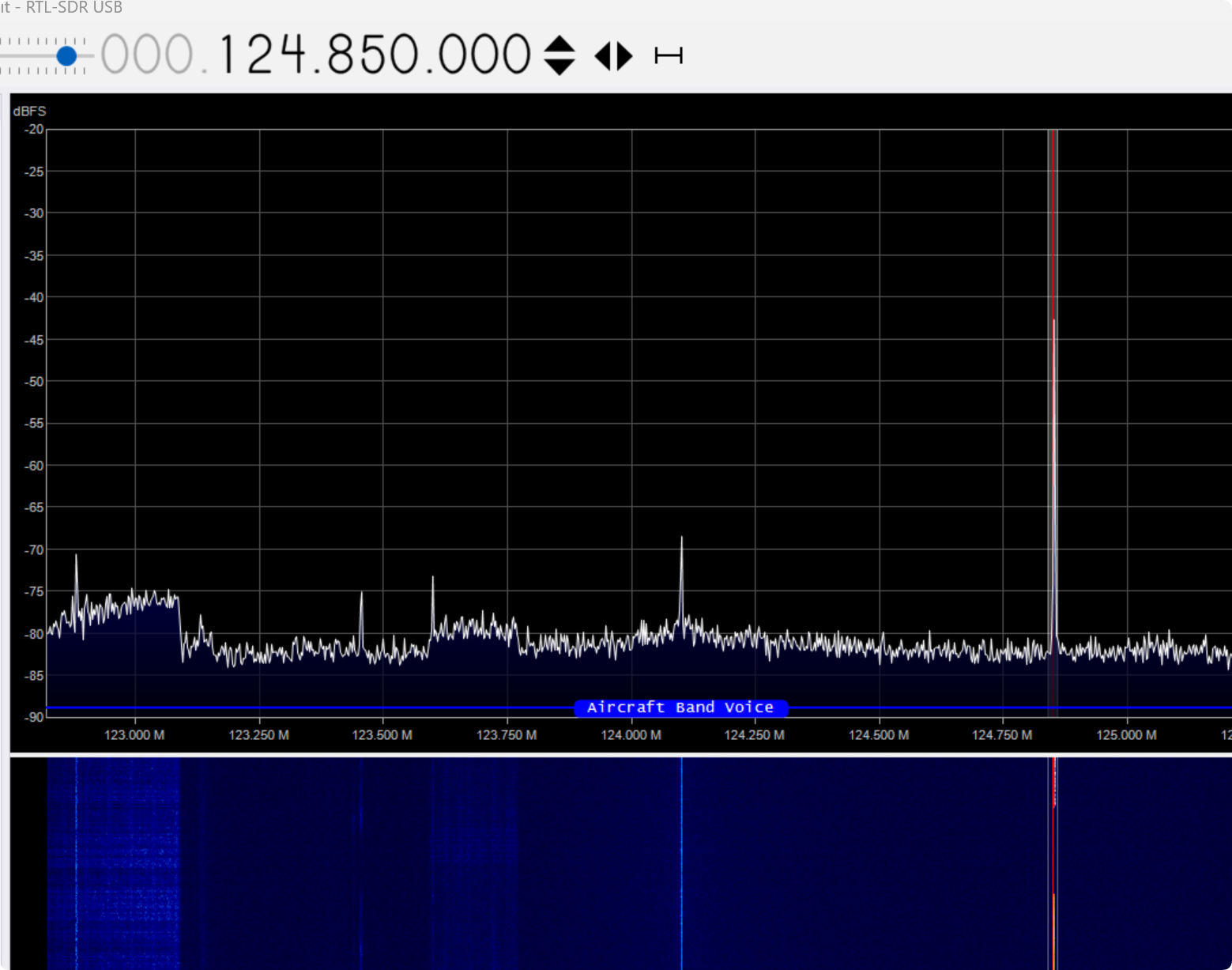The image size is (1232, 970).
Task: Click the red tuning line on strongest peak
Action: (1054, 237)
